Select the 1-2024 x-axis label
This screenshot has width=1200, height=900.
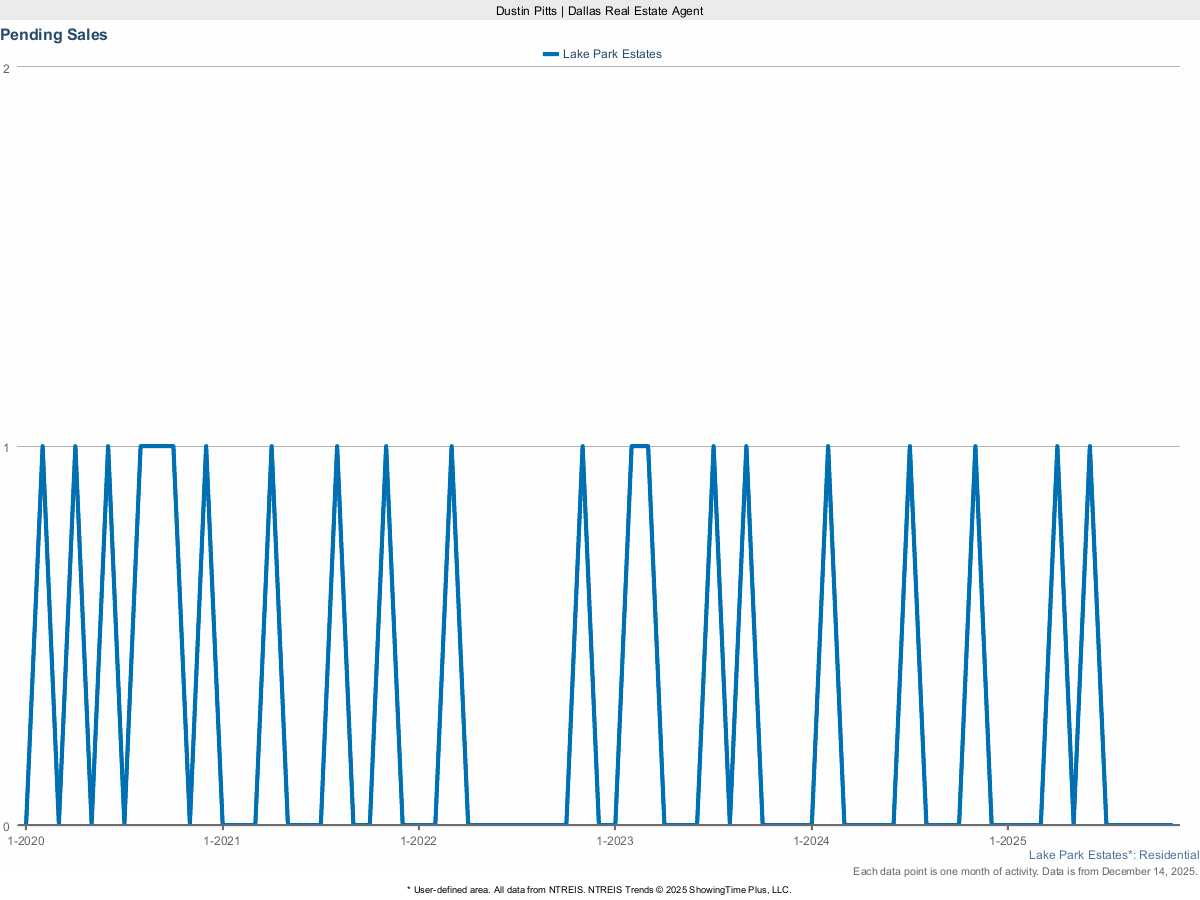[x=811, y=842]
